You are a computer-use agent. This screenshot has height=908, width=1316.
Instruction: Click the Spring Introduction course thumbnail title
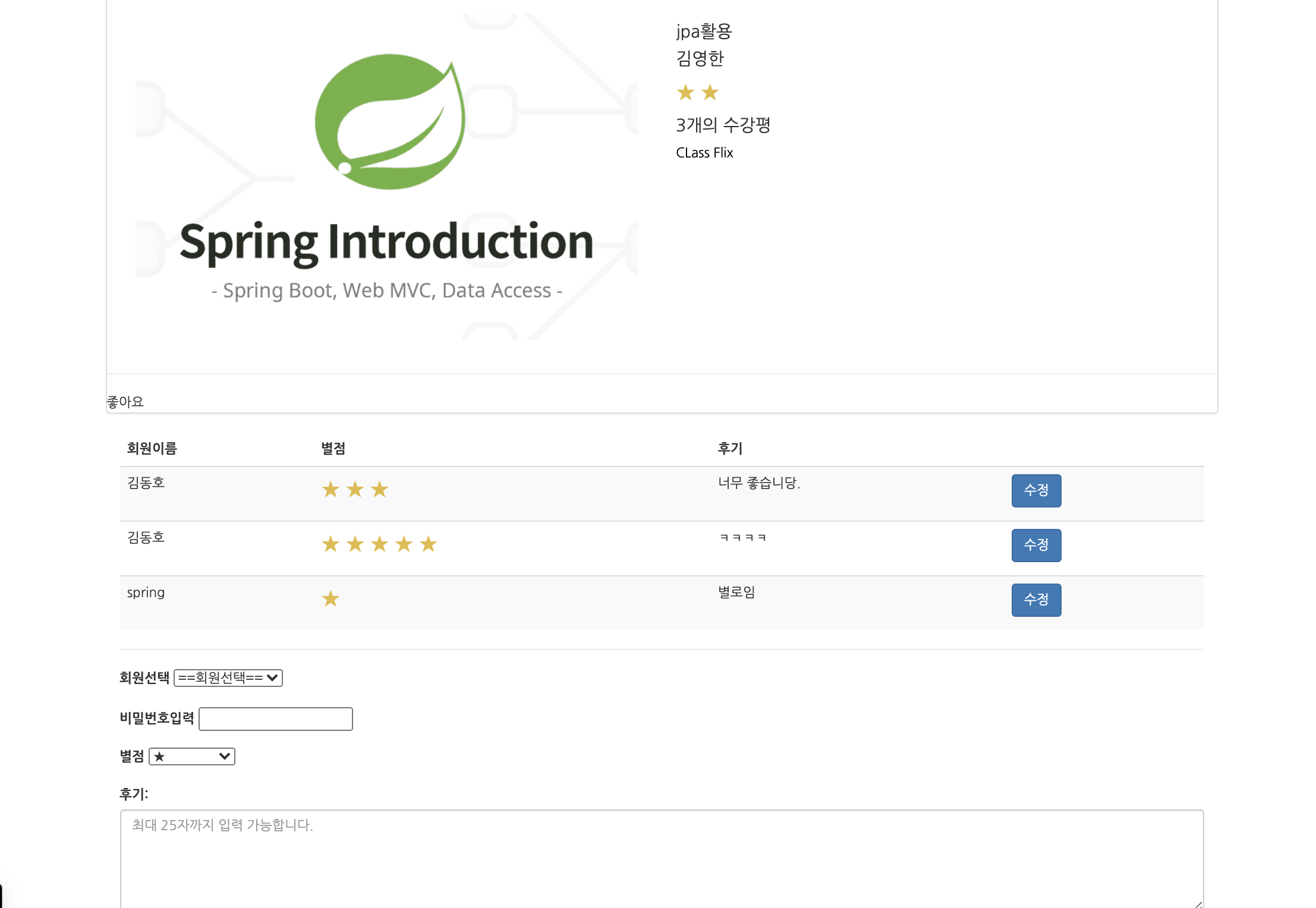386,242
